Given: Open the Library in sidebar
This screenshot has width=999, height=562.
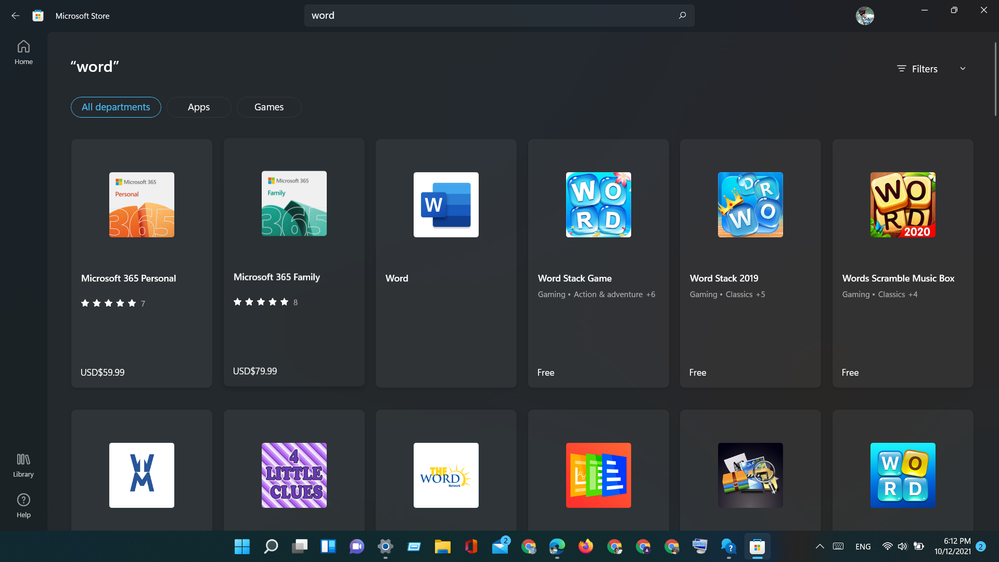Looking at the screenshot, I should (x=24, y=465).
